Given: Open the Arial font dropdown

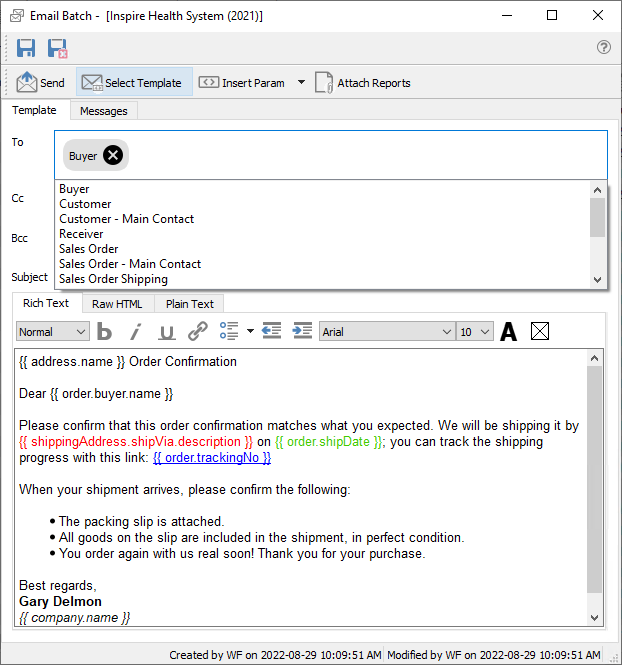Looking at the screenshot, I should pos(387,332).
